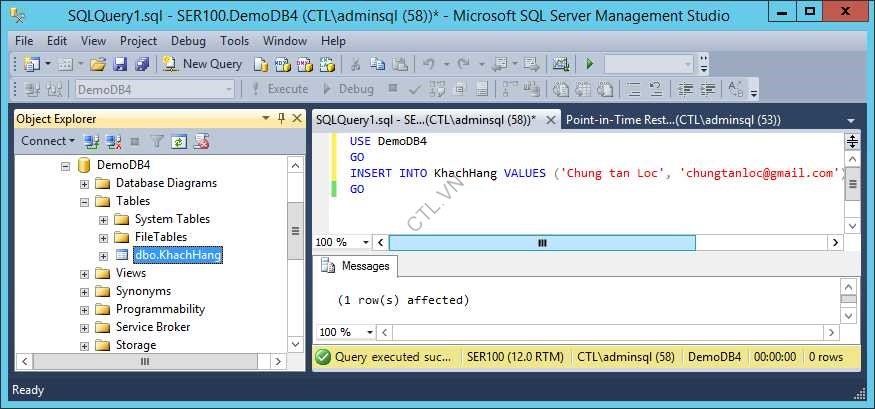Click the Database Engine Query icon
This screenshot has height=409, width=875.
click(261, 64)
